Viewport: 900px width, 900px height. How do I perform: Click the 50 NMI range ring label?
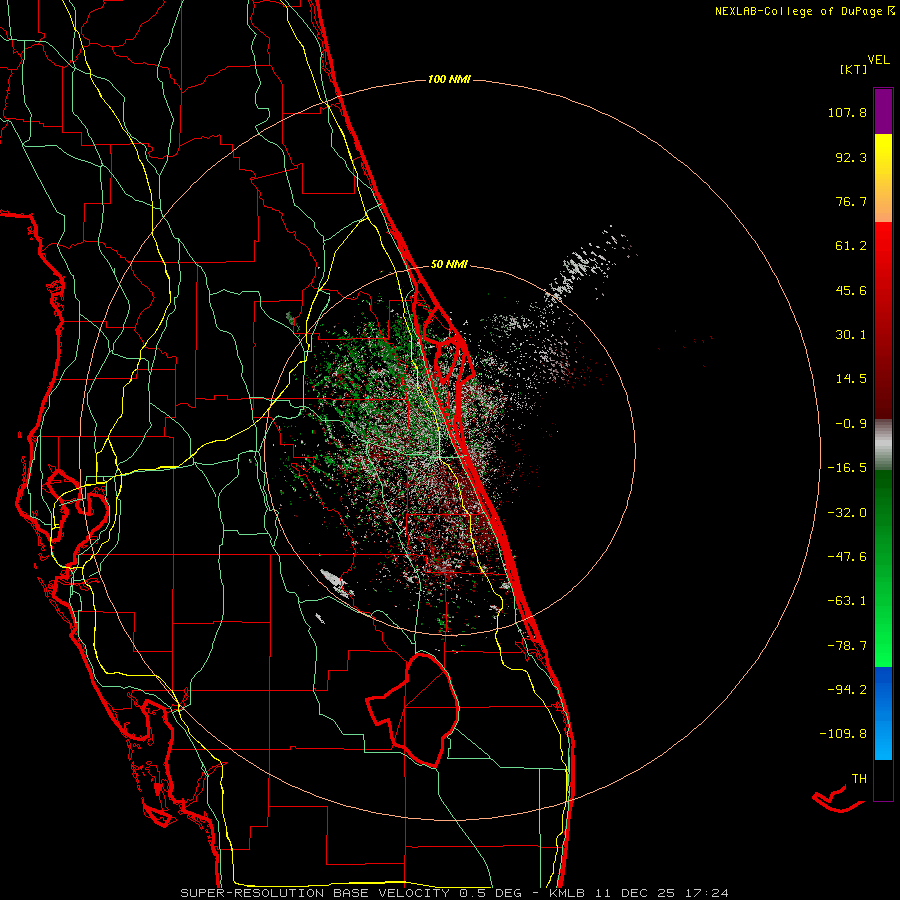[x=449, y=264]
